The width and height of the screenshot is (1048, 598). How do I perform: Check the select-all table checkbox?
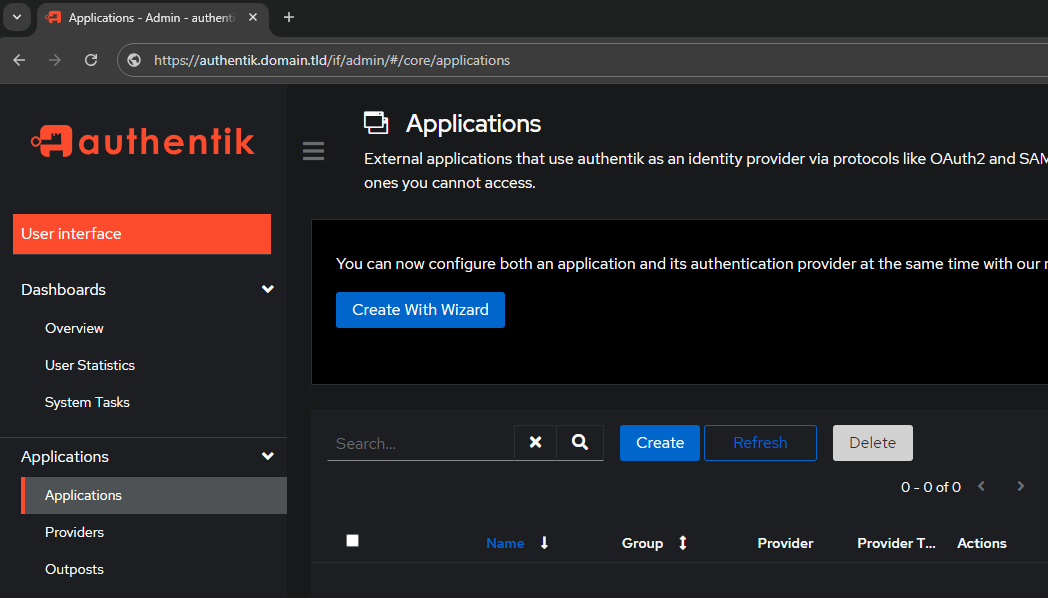tap(352, 541)
